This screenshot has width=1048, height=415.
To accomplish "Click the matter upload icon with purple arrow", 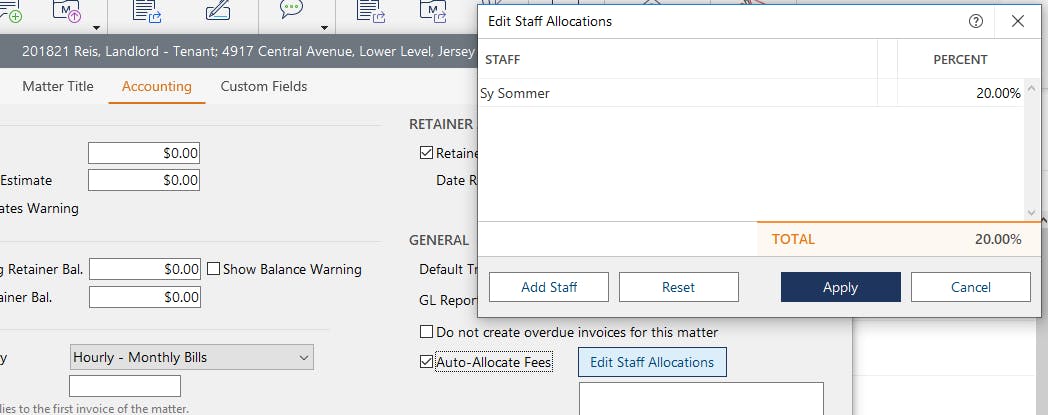I will coord(72,13).
